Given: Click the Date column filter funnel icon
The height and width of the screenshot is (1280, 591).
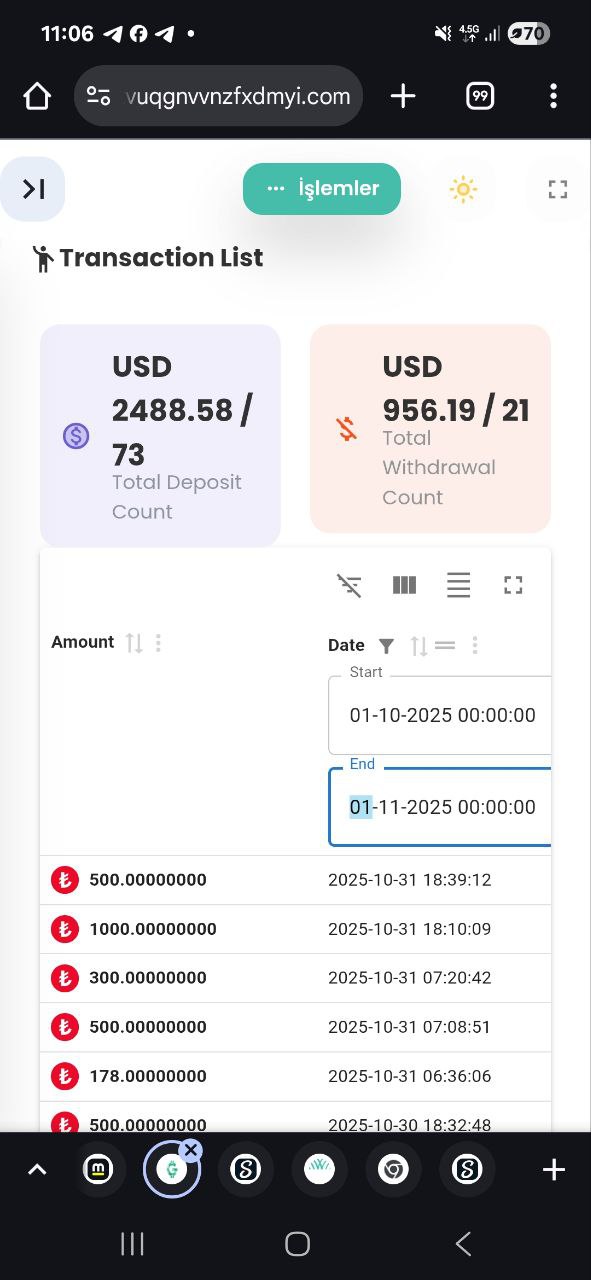Looking at the screenshot, I should 386,646.
